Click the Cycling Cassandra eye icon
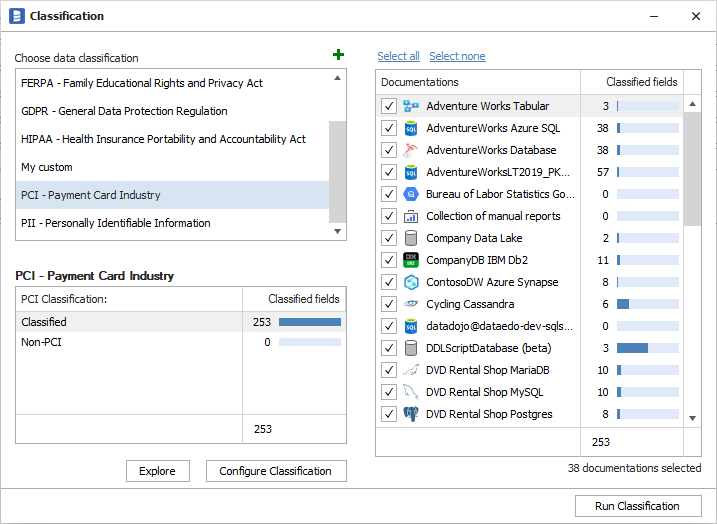This screenshot has width=717, height=524. tap(410, 304)
